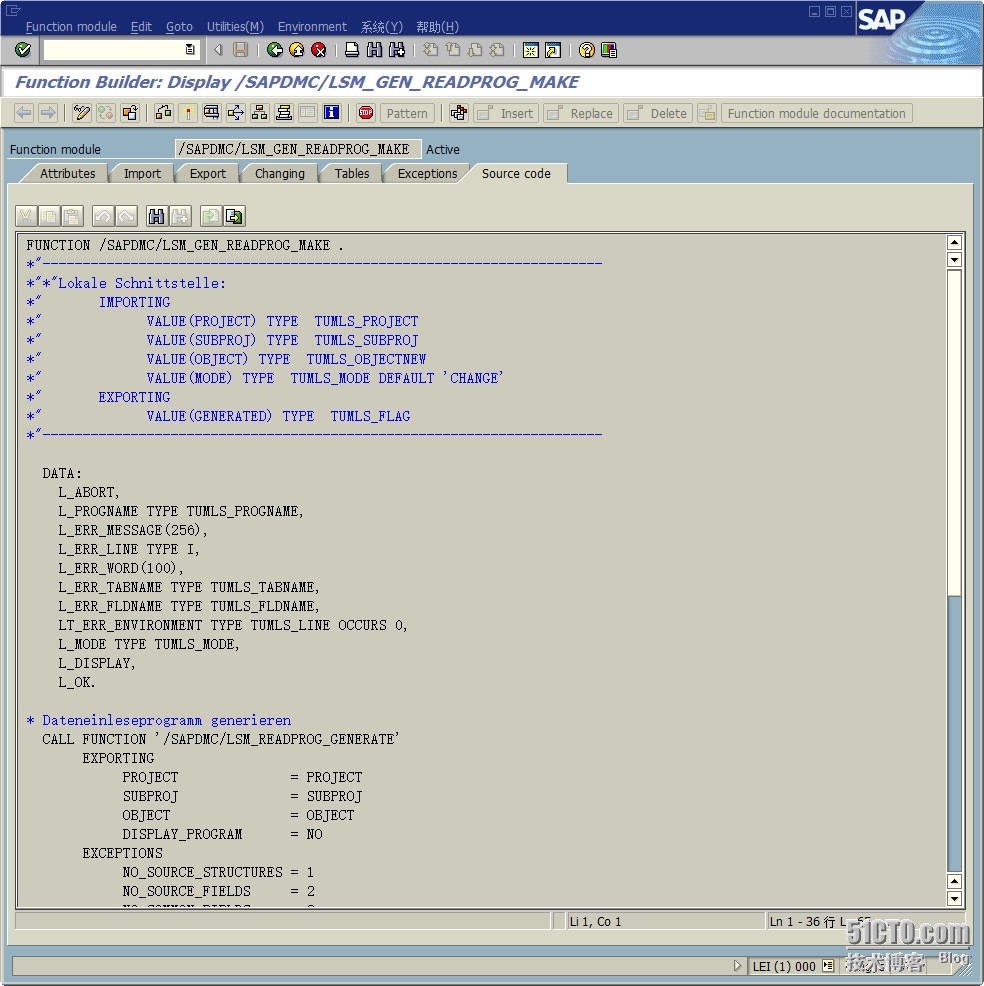Click the code line 'L_ERR_LINE TYPE I,'
984x986 pixels.
pyautogui.click(x=128, y=549)
